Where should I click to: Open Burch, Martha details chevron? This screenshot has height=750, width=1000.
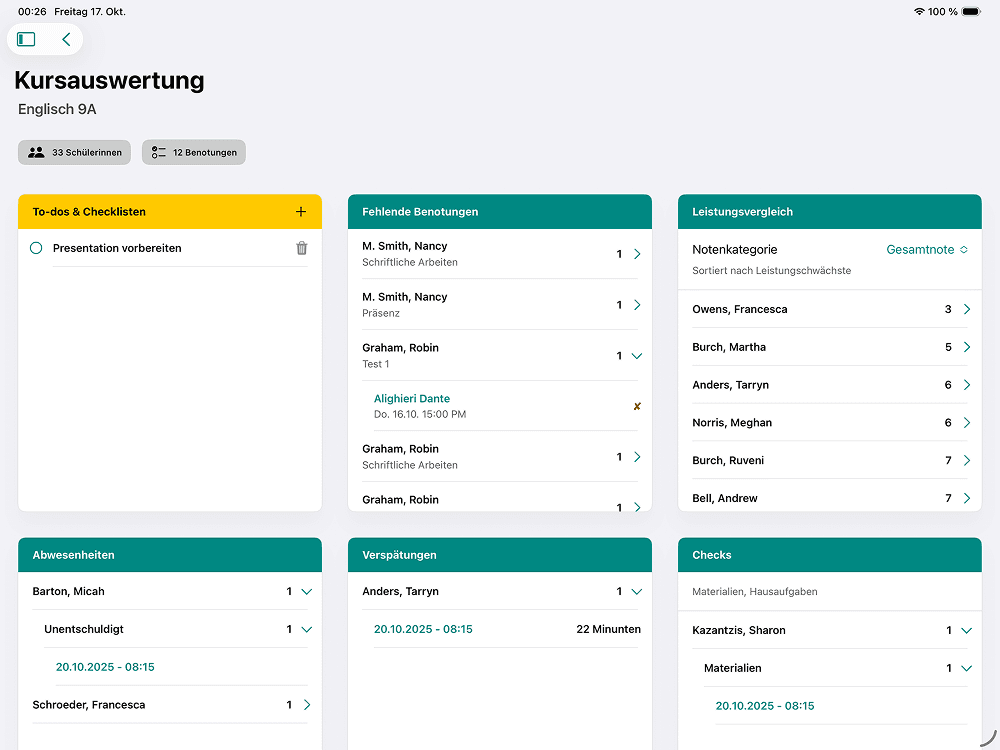click(966, 347)
